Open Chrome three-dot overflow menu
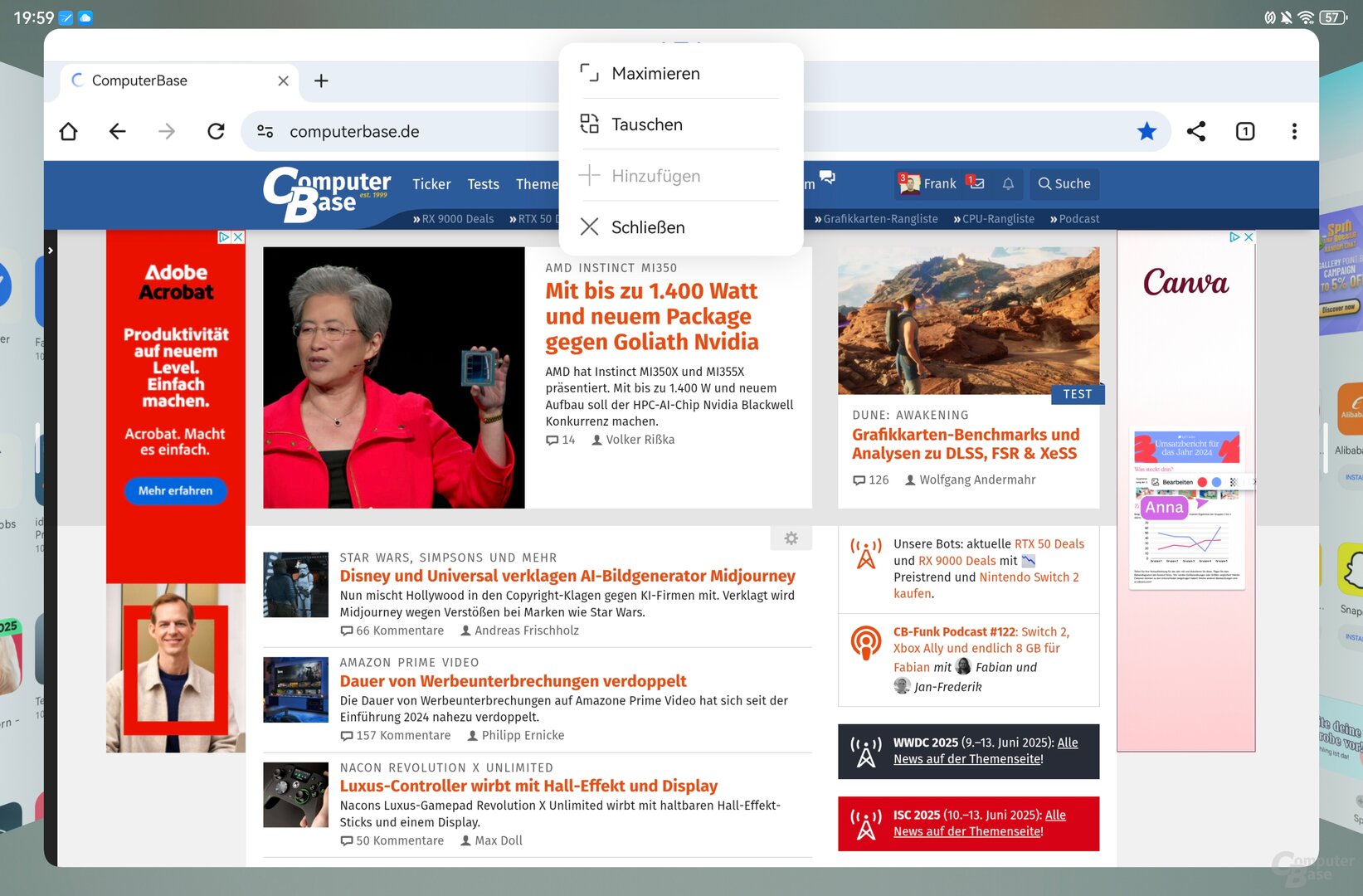Screen dimensions: 1363x896 1294,131
